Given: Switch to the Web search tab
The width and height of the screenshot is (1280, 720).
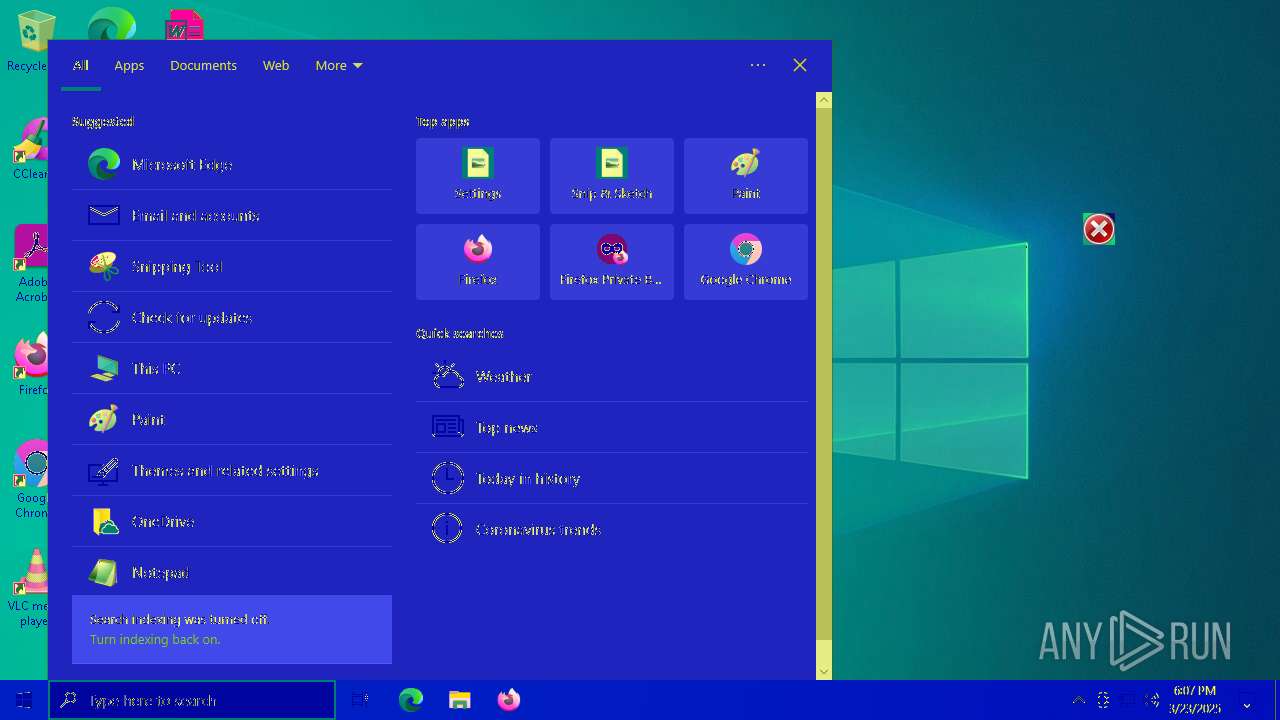Looking at the screenshot, I should click(x=276, y=65).
